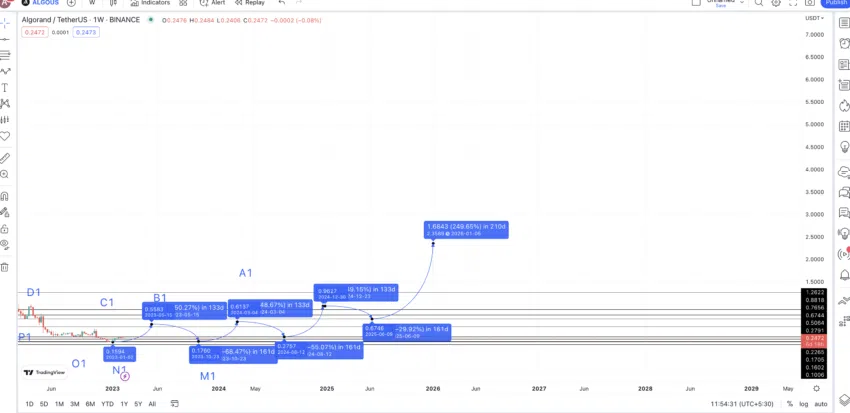Click the 2026-01-06 price projection label

pos(466,229)
